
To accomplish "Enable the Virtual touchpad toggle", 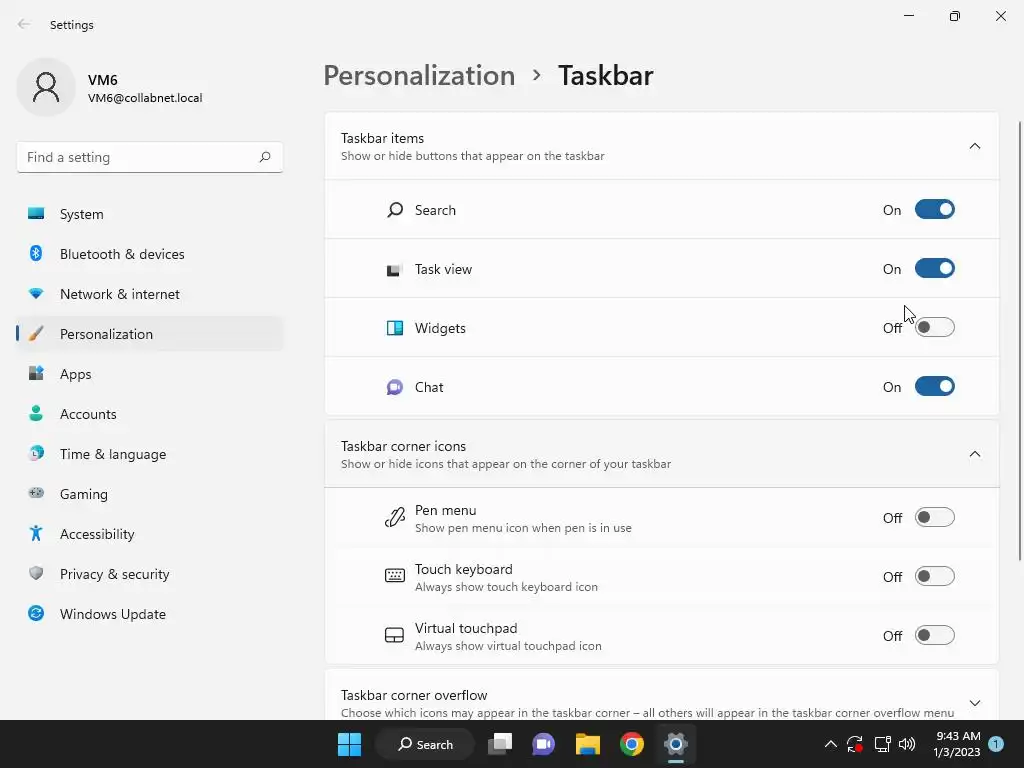I will pos(935,635).
